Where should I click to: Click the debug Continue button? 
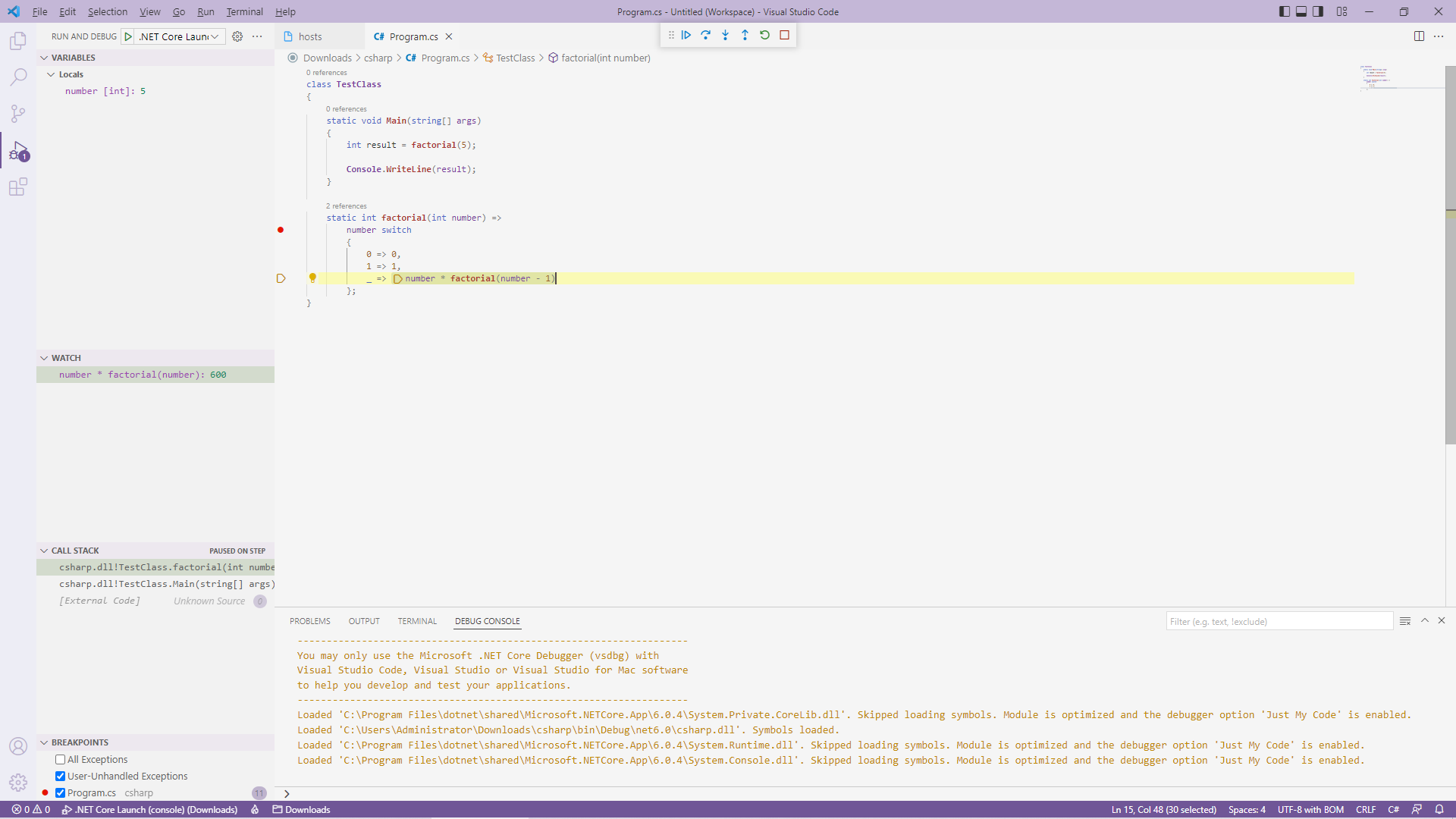(686, 35)
